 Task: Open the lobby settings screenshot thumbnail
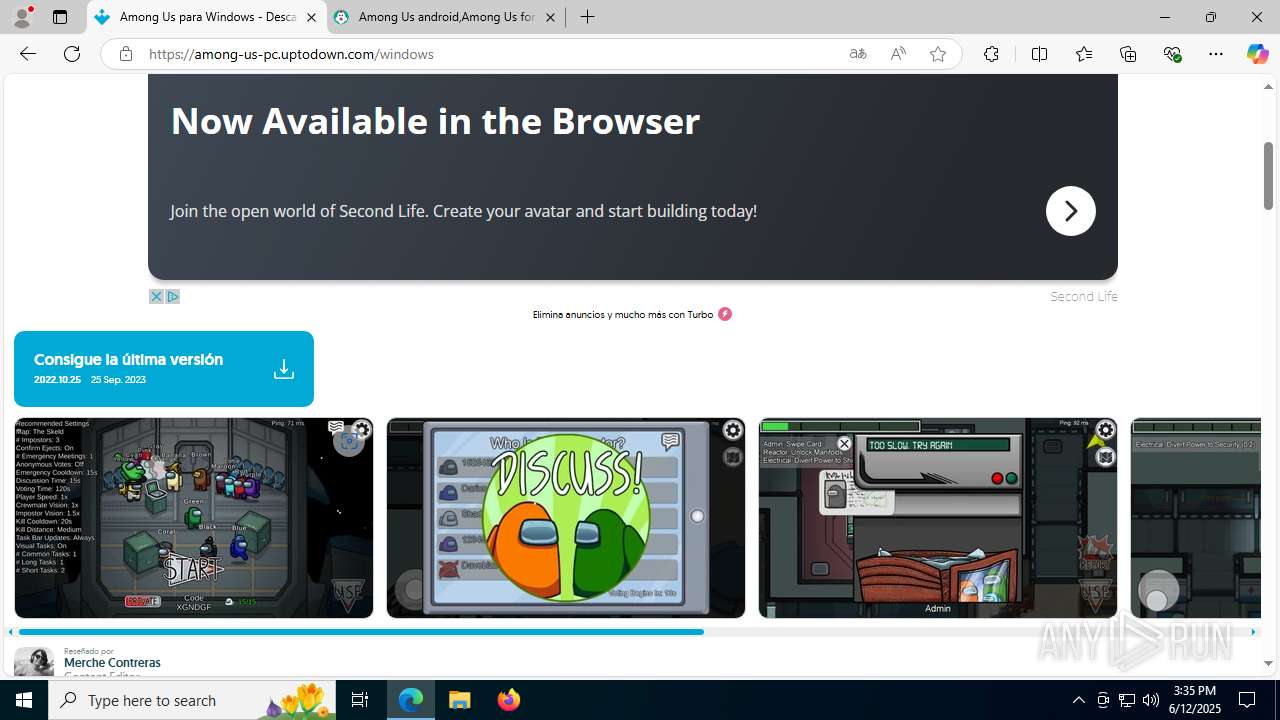pyautogui.click(x=194, y=518)
